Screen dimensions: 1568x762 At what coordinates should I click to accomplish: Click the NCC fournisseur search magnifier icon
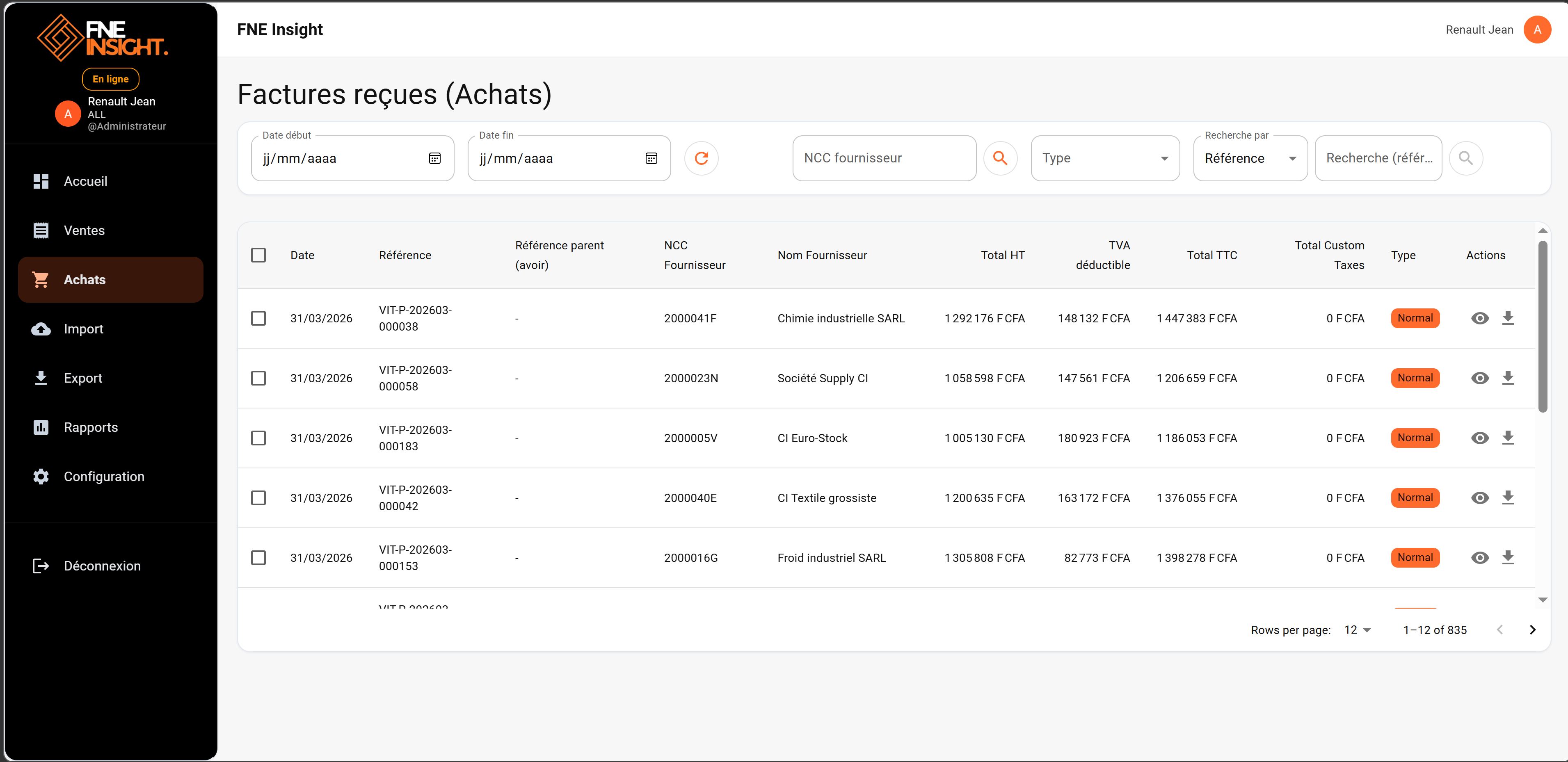pos(1000,158)
